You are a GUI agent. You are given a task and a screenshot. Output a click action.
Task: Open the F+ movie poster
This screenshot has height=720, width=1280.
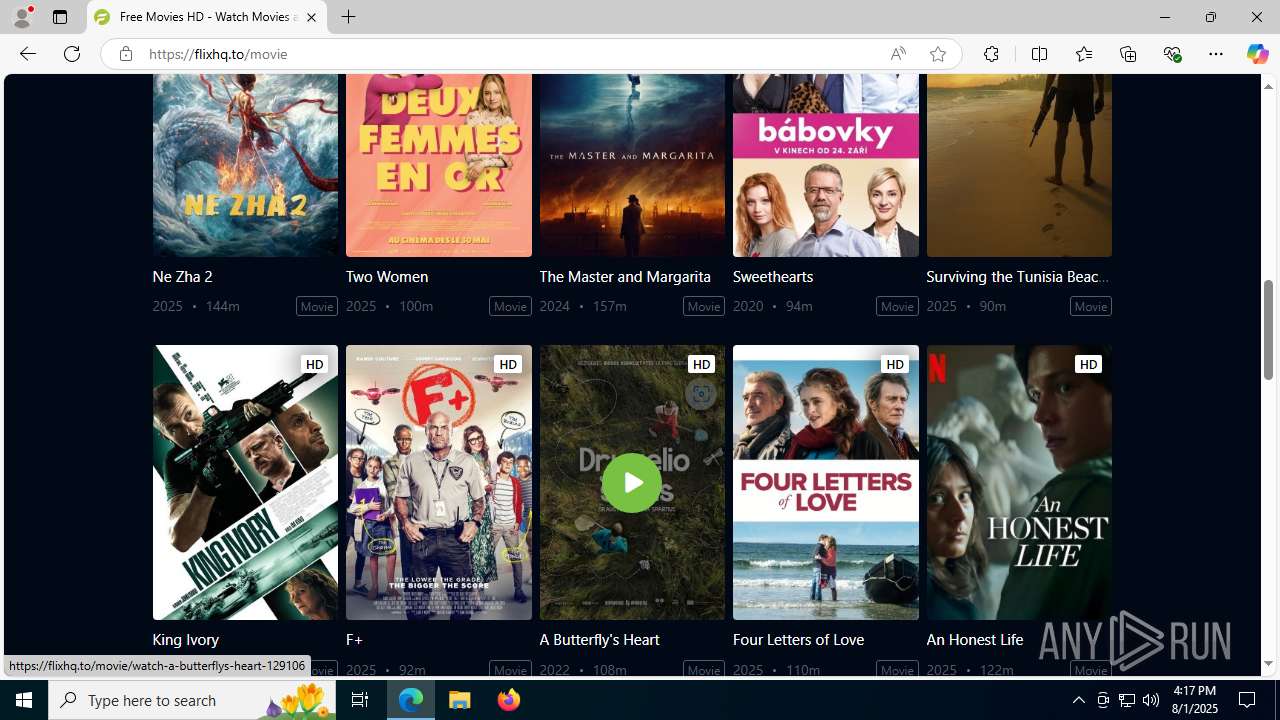(439, 482)
